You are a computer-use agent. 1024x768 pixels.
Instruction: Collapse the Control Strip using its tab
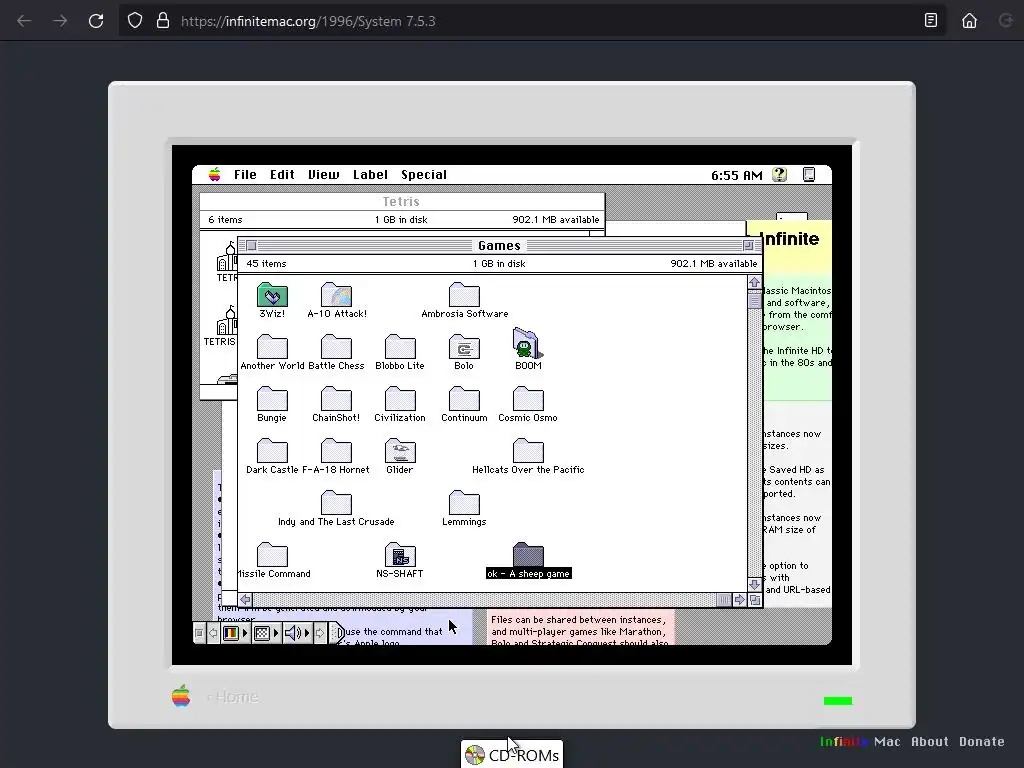(x=336, y=633)
